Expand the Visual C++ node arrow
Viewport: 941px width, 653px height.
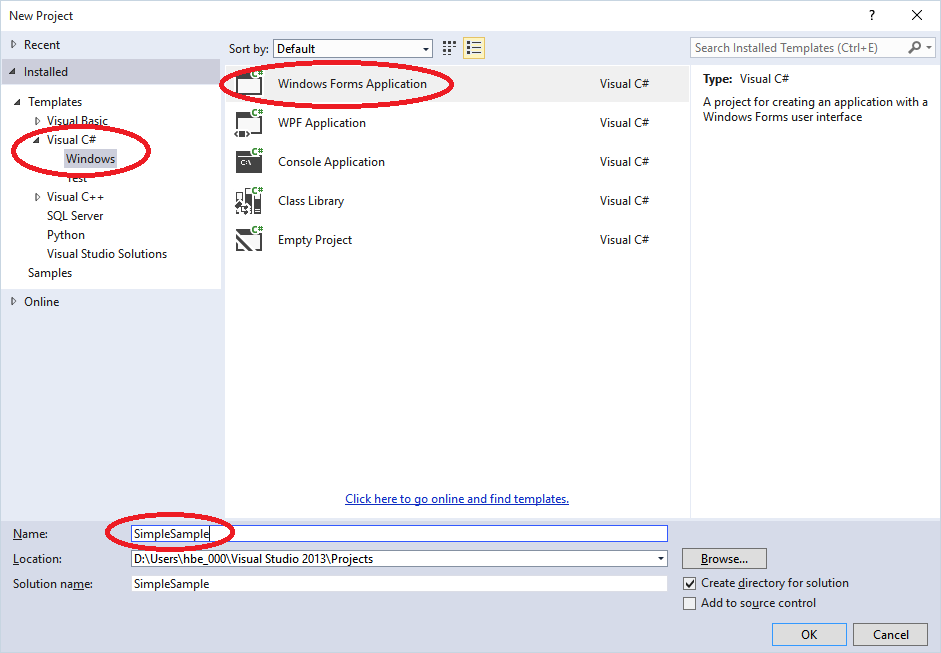pyautogui.click(x=37, y=197)
